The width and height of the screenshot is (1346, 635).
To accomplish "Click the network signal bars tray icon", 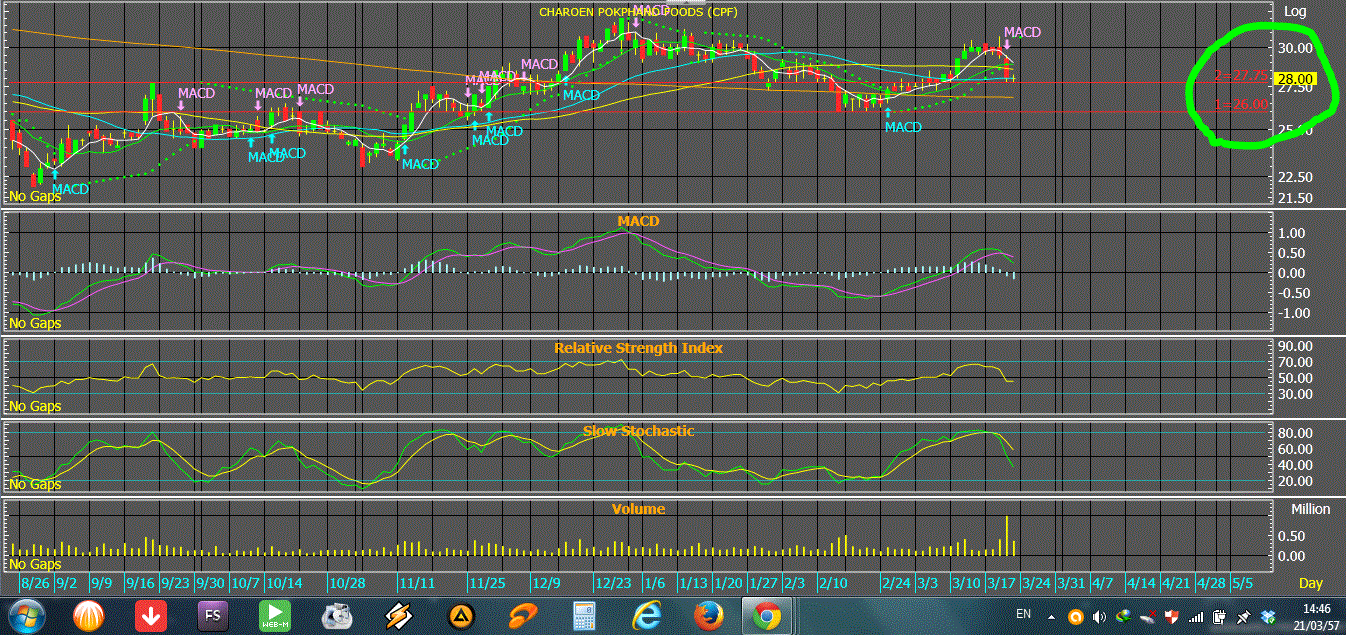I will point(1196,616).
